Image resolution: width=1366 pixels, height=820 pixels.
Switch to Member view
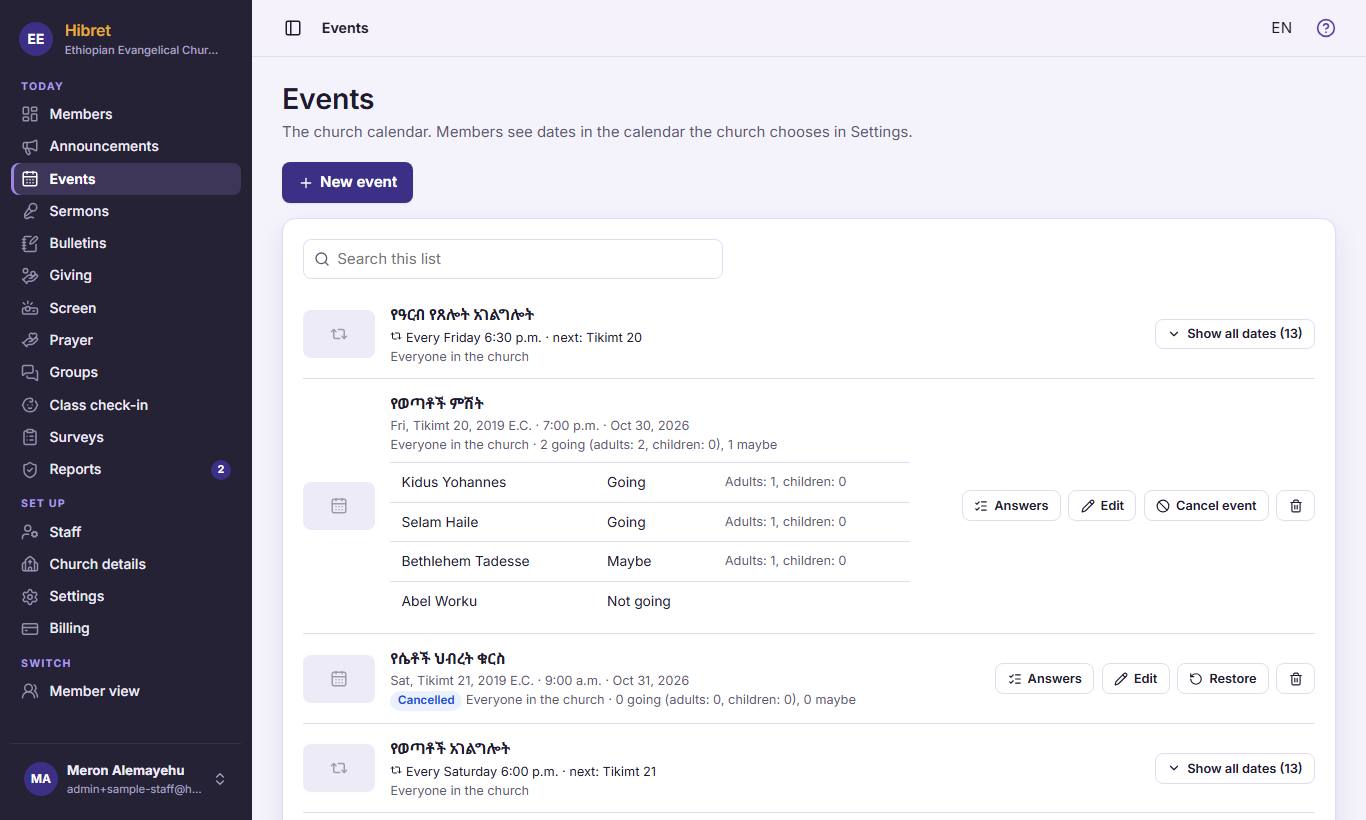coord(126,691)
